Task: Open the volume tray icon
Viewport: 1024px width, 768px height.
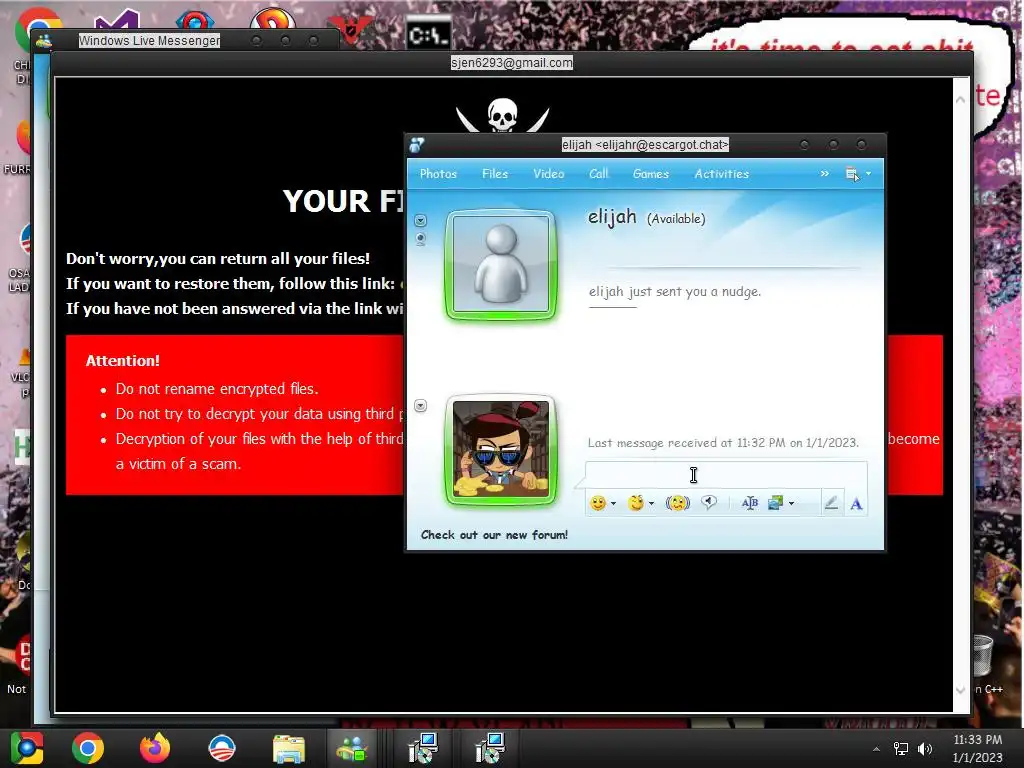Action: click(925, 749)
